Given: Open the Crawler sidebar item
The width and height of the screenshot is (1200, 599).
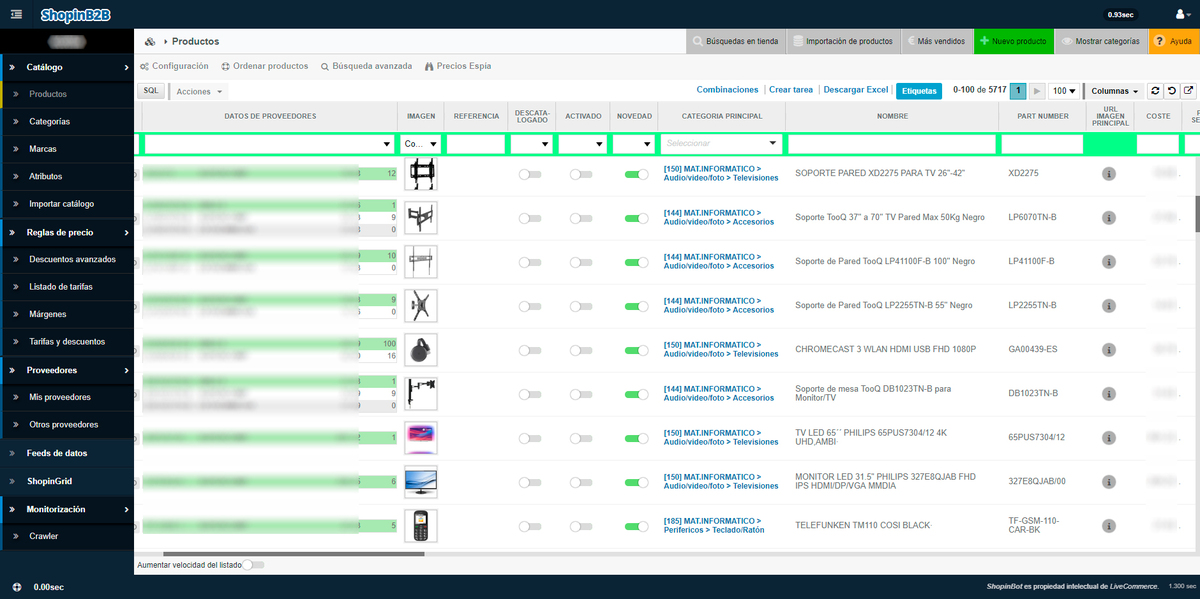Looking at the screenshot, I should click(x=44, y=536).
